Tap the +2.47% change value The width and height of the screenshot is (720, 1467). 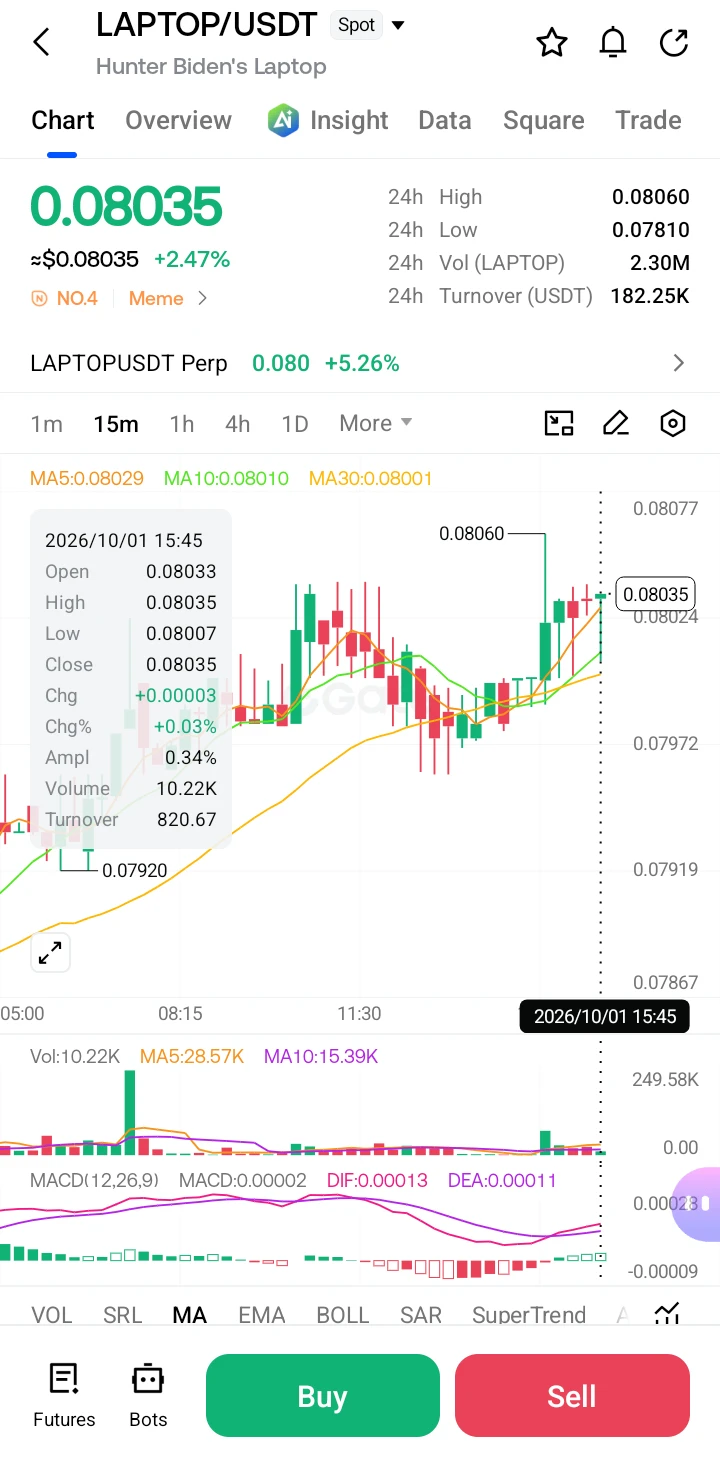click(192, 260)
